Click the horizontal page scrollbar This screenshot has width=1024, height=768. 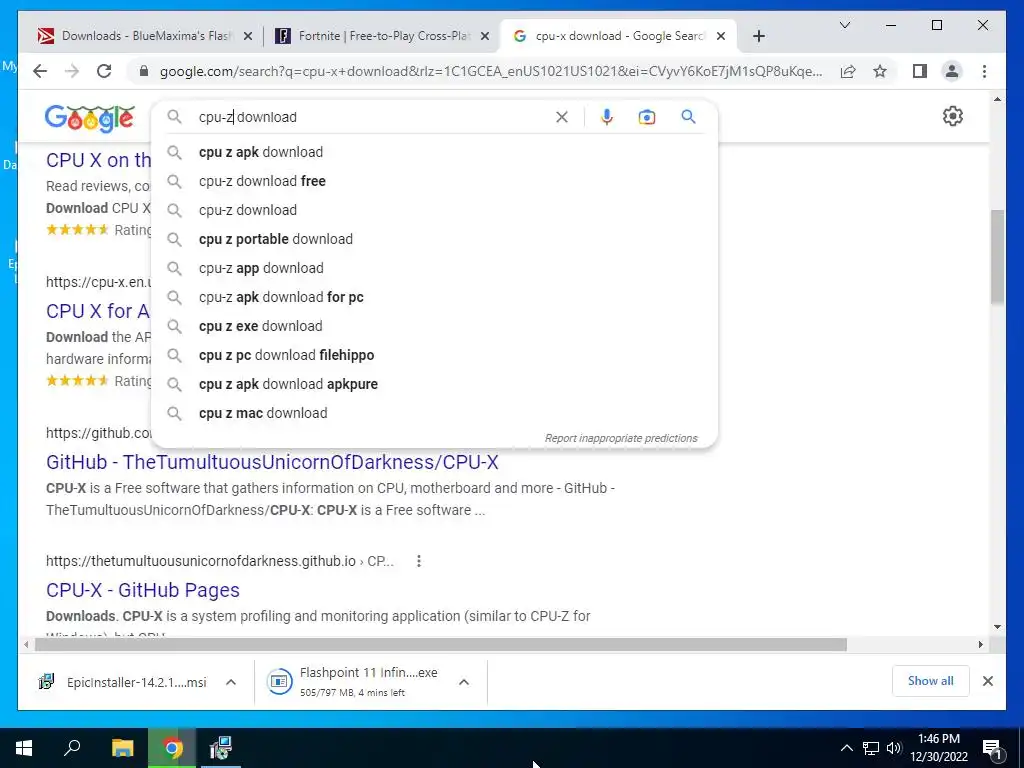441,645
